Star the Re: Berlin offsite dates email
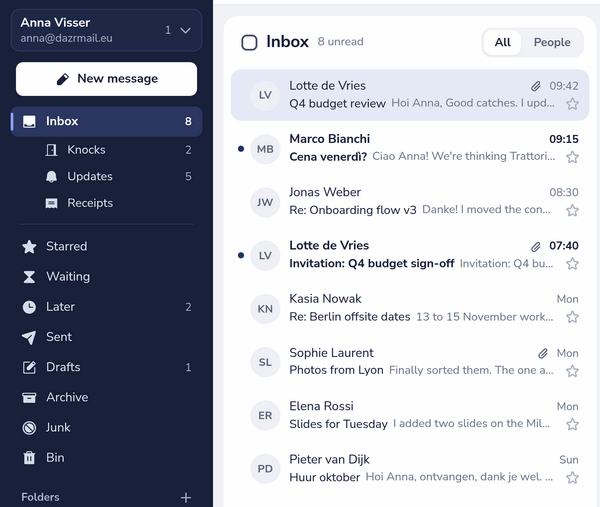The image size is (600, 507). pos(572,317)
